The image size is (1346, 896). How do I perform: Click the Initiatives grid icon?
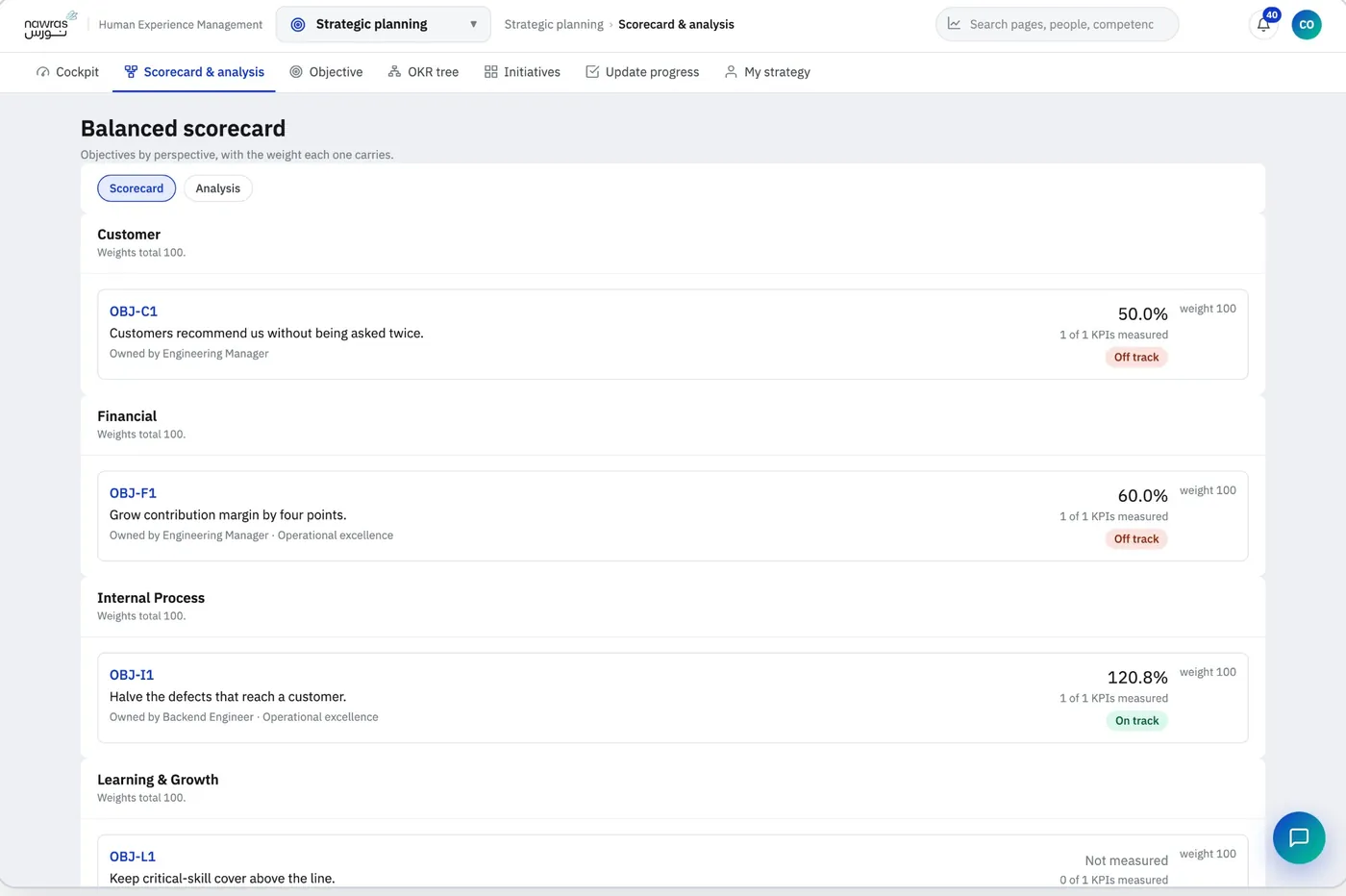tap(490, 72)
